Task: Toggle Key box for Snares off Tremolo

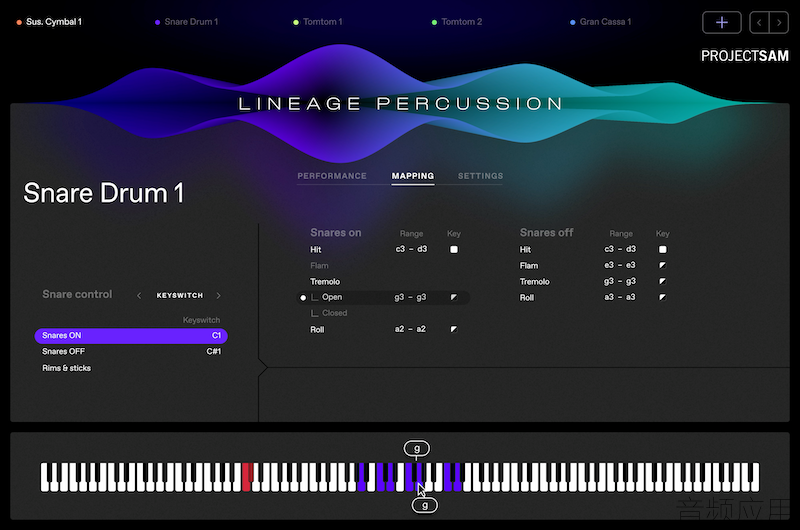Action: 662,281
